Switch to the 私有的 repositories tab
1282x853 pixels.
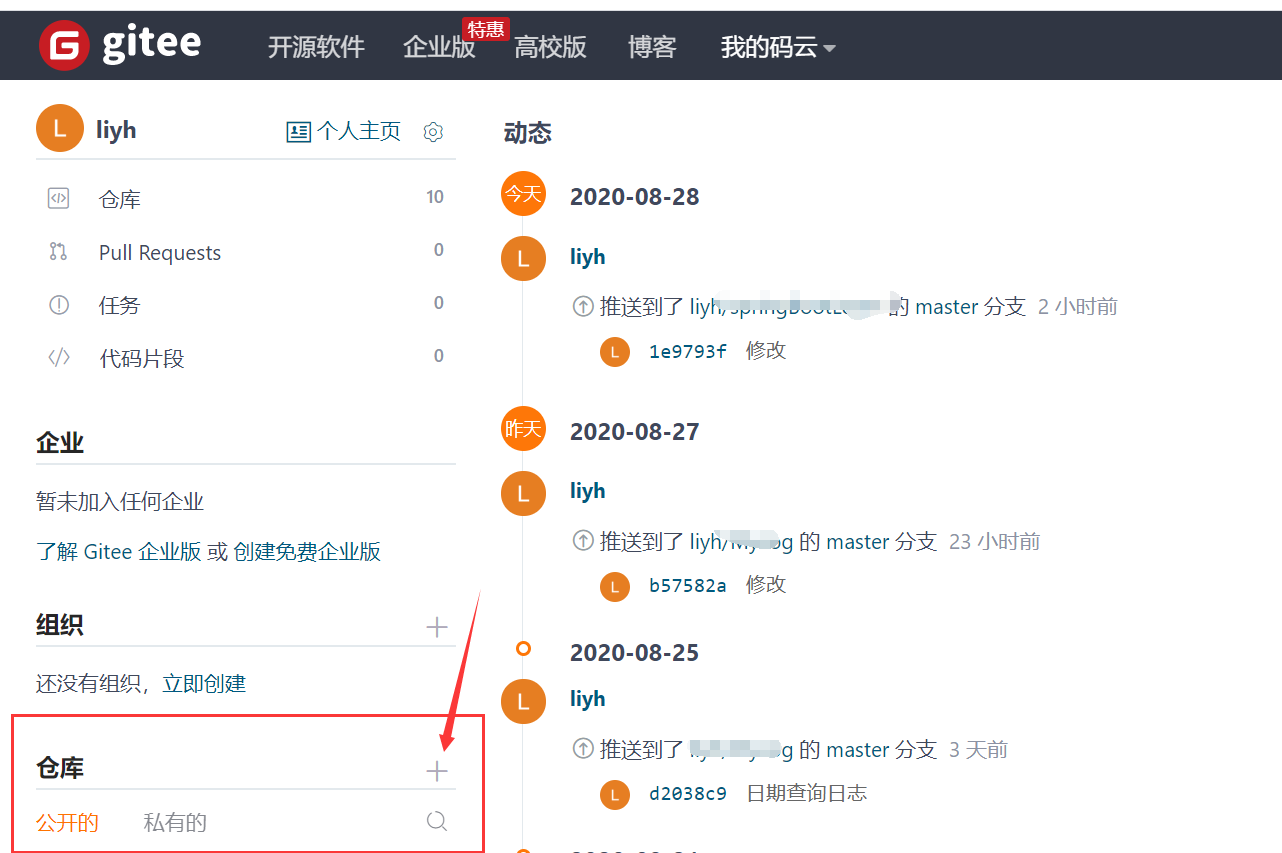[175, 823]
